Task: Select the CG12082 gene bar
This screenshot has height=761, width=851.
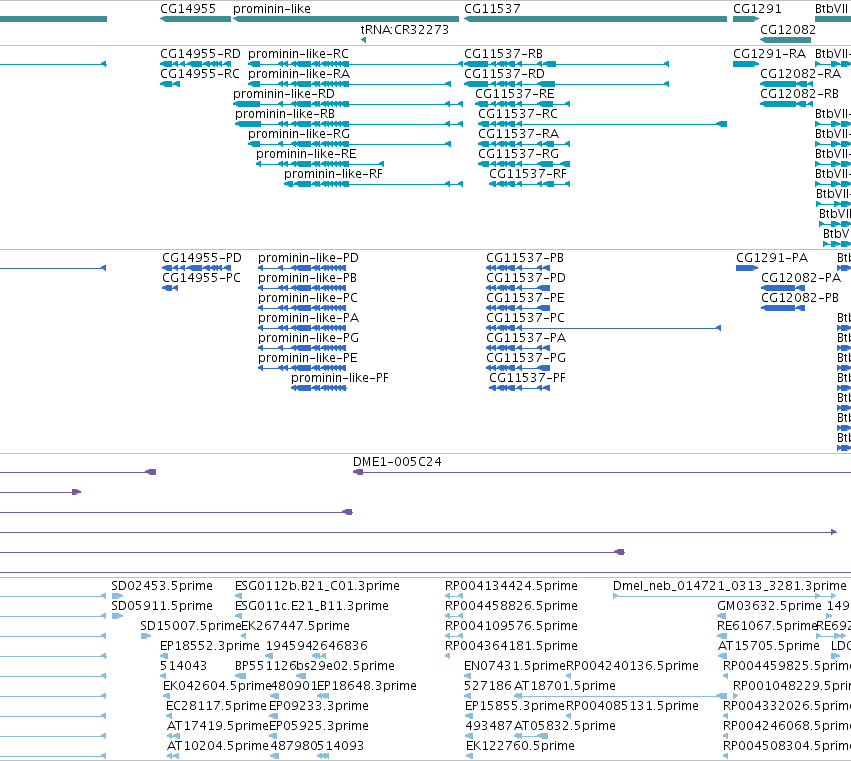Action: point(785,40)
